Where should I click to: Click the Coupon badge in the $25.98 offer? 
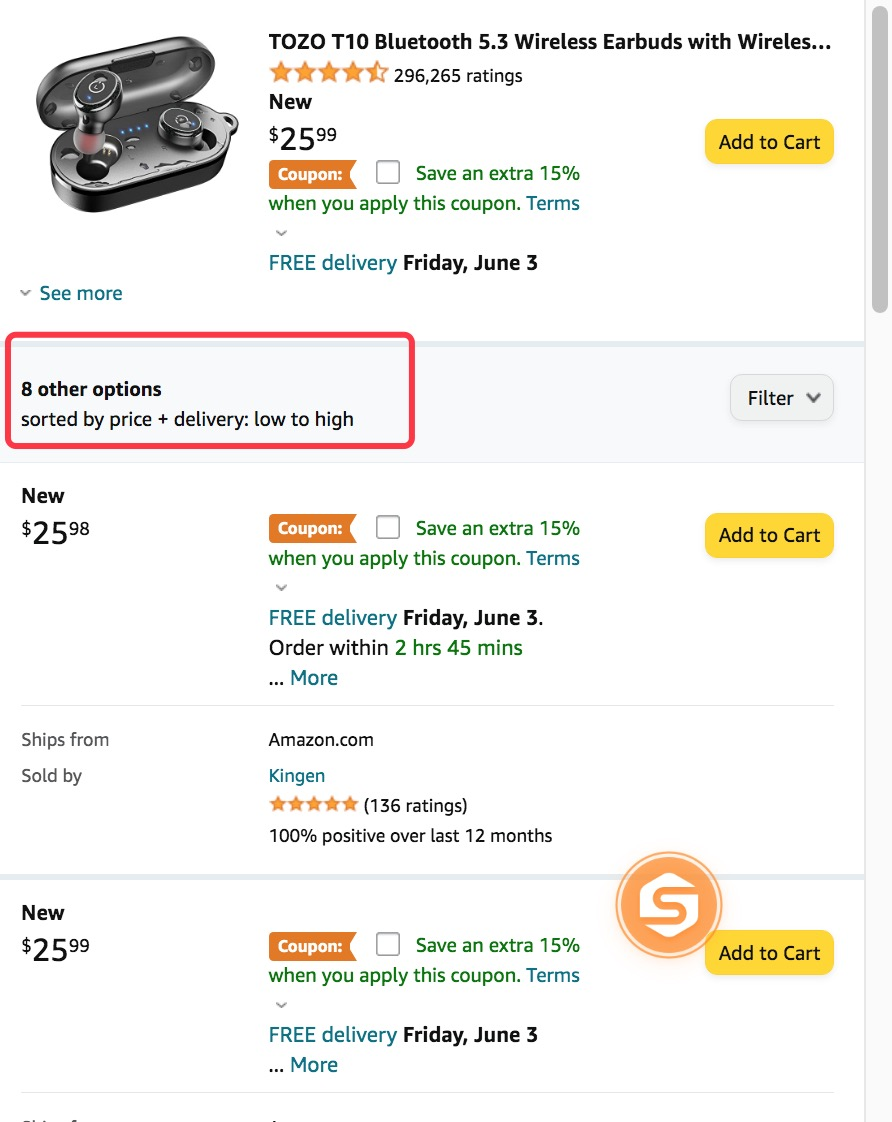coord(311,528)
